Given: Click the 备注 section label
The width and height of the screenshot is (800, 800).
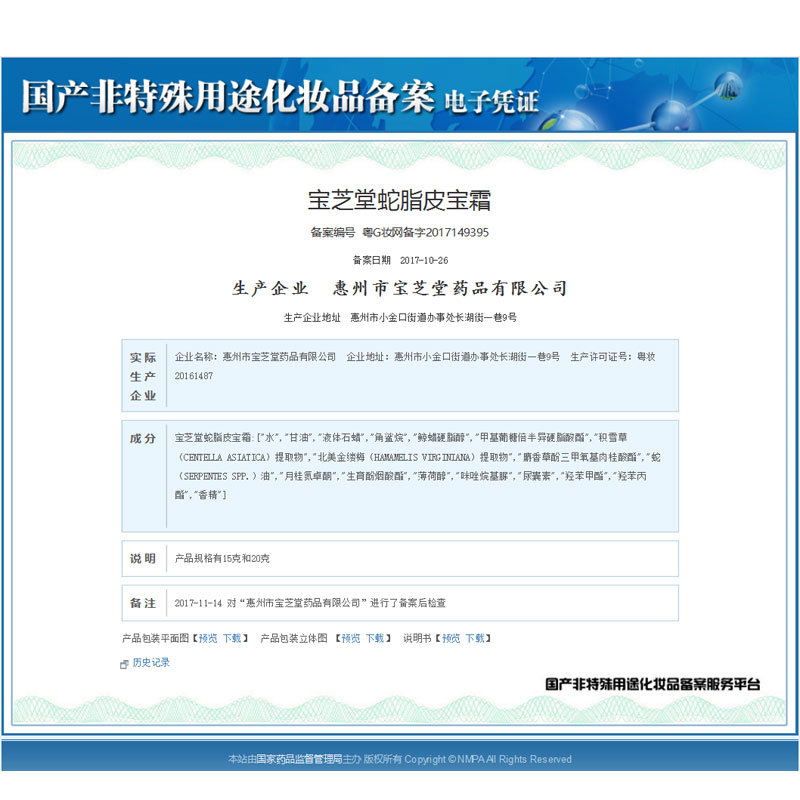Looking at the screenshot, I should pos(143,603).
